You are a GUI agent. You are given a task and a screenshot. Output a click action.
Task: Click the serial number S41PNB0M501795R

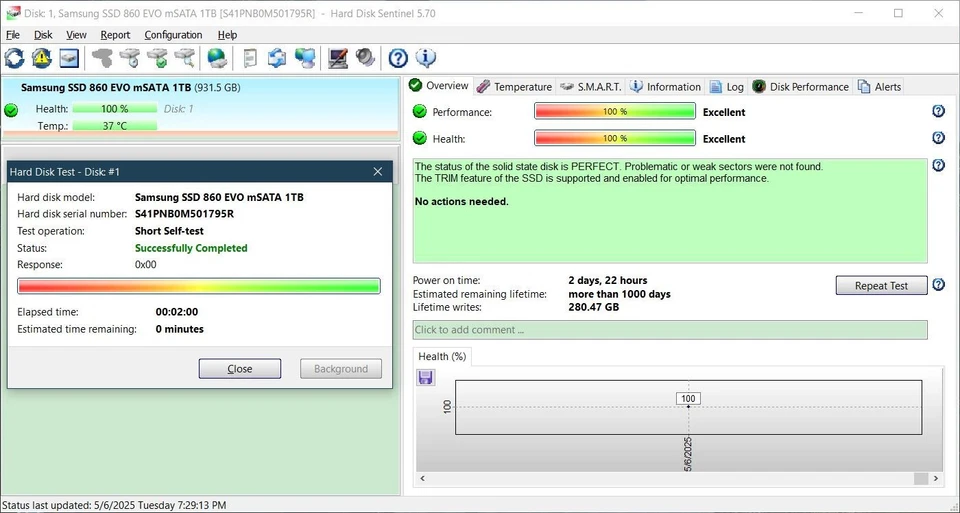pos(184,214)
